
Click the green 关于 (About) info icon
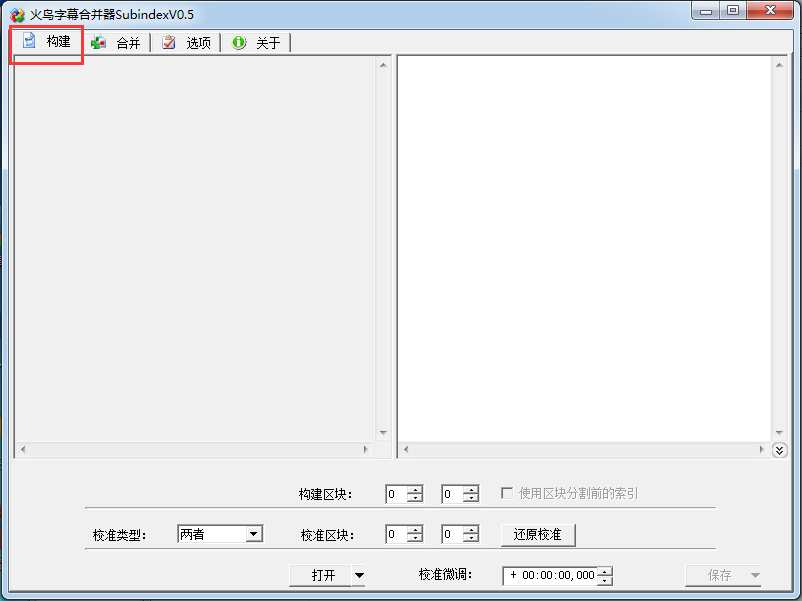point(239,42)
